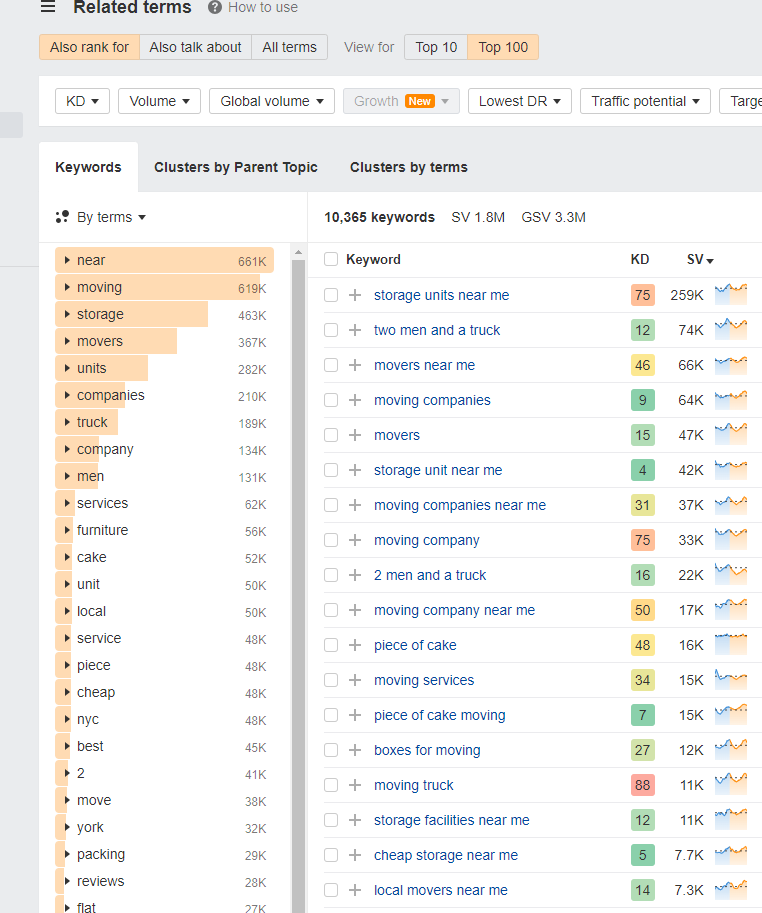762x913 pixels.
Task: Check the box for moving companies
Action: coord(331,400)
